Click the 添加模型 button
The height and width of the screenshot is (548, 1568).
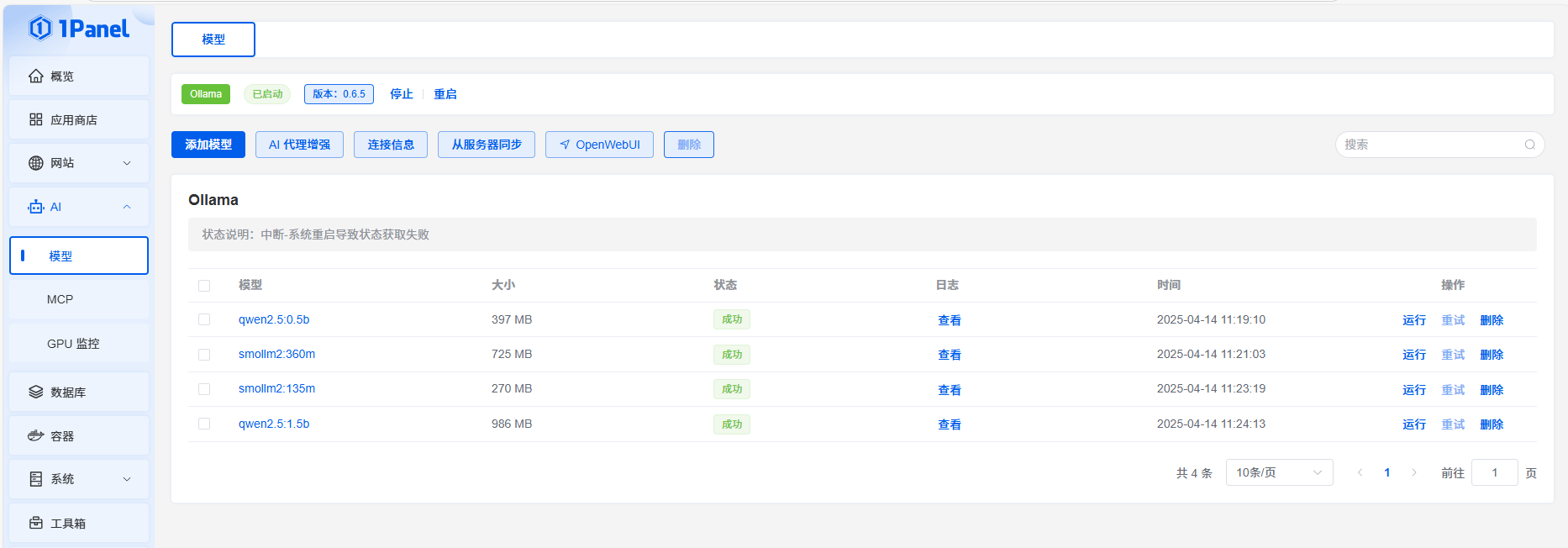click(x=208, y=145)
